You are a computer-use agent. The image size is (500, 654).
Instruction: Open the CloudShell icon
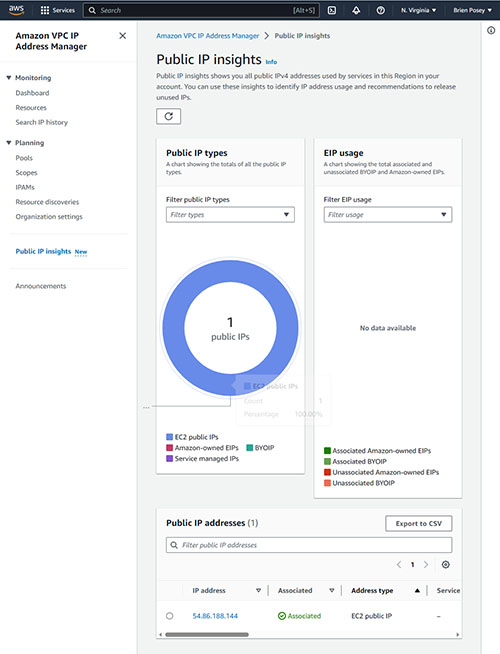click(332, 10)
